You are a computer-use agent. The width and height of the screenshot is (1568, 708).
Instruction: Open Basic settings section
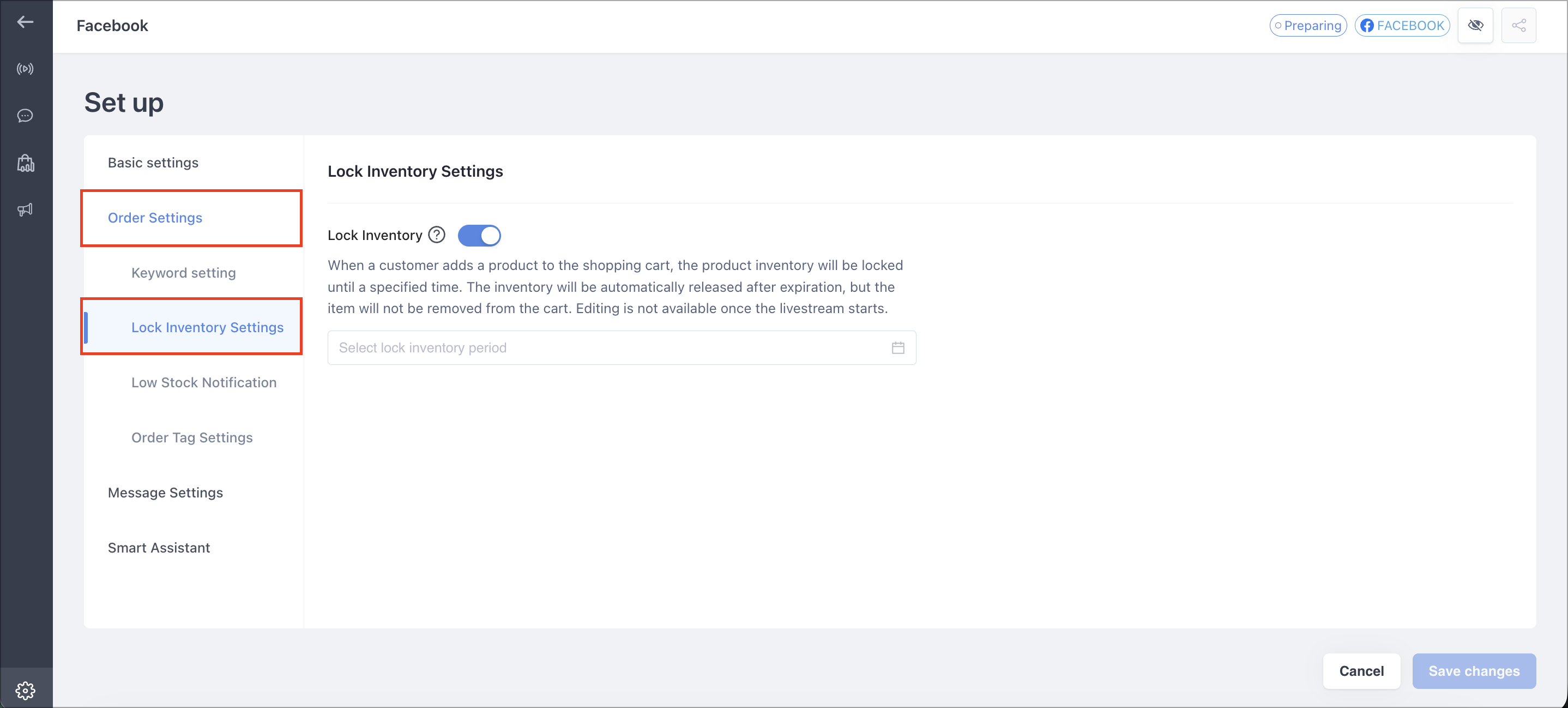[x=153, y=163]
